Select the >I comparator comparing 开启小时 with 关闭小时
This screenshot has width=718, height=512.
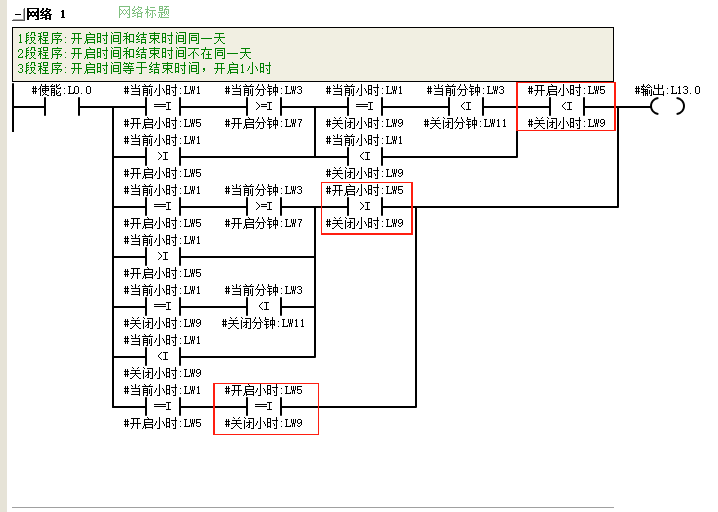point(364,207)
